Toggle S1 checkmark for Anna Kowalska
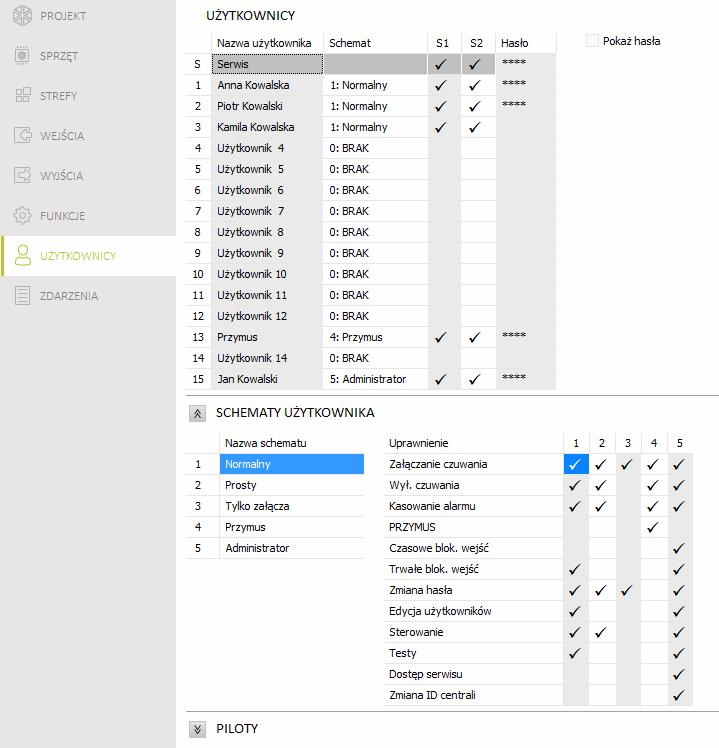This screenshot has height=748, width=719. pyautogui.click(x=441, y=85)
